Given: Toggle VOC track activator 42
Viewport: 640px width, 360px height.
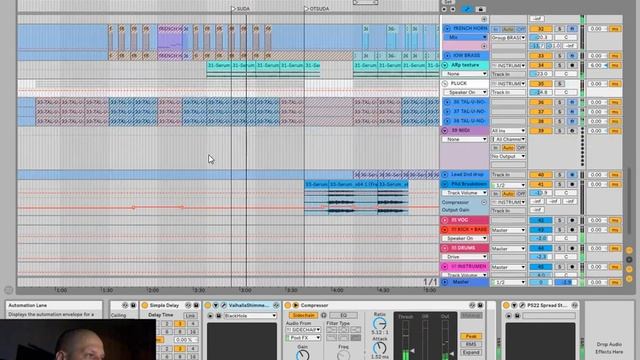Looking at the screenshot, I should click(x=541, y=220).
